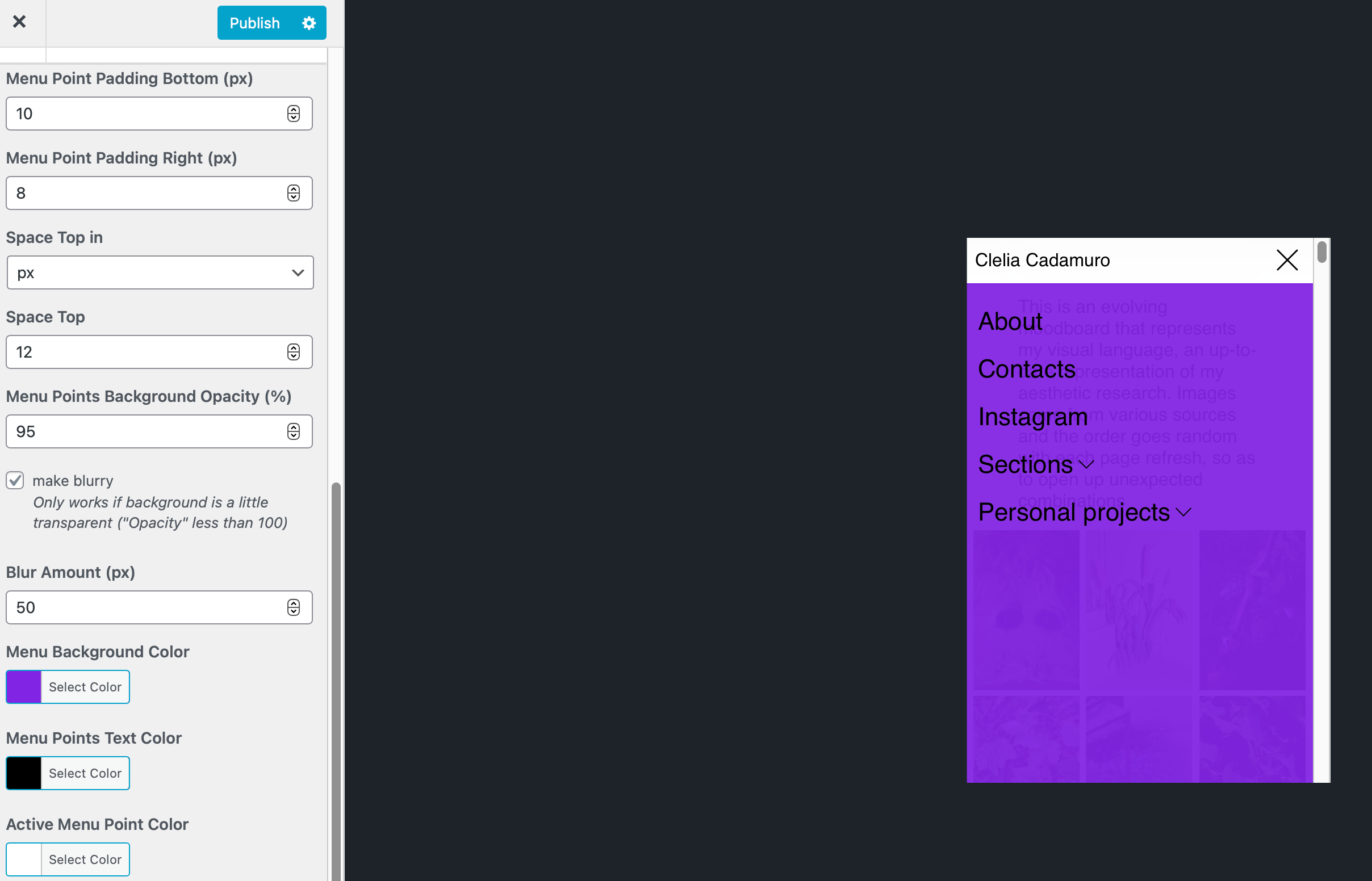Open the Contacts menu item in preview
Image resolution: width=1372 pixels, height=881 pixels.
[x=1026, y=369]
